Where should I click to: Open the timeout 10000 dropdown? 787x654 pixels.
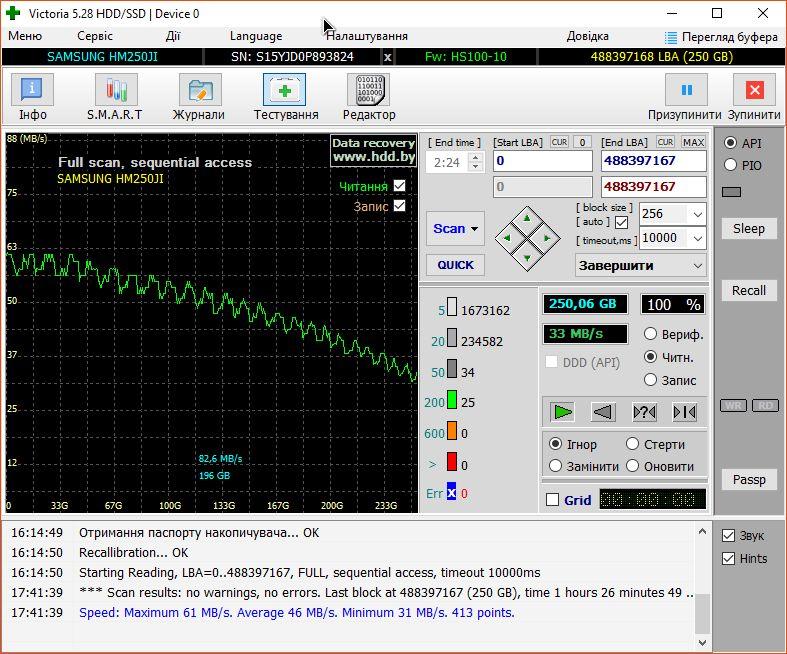tap(698, 238)
